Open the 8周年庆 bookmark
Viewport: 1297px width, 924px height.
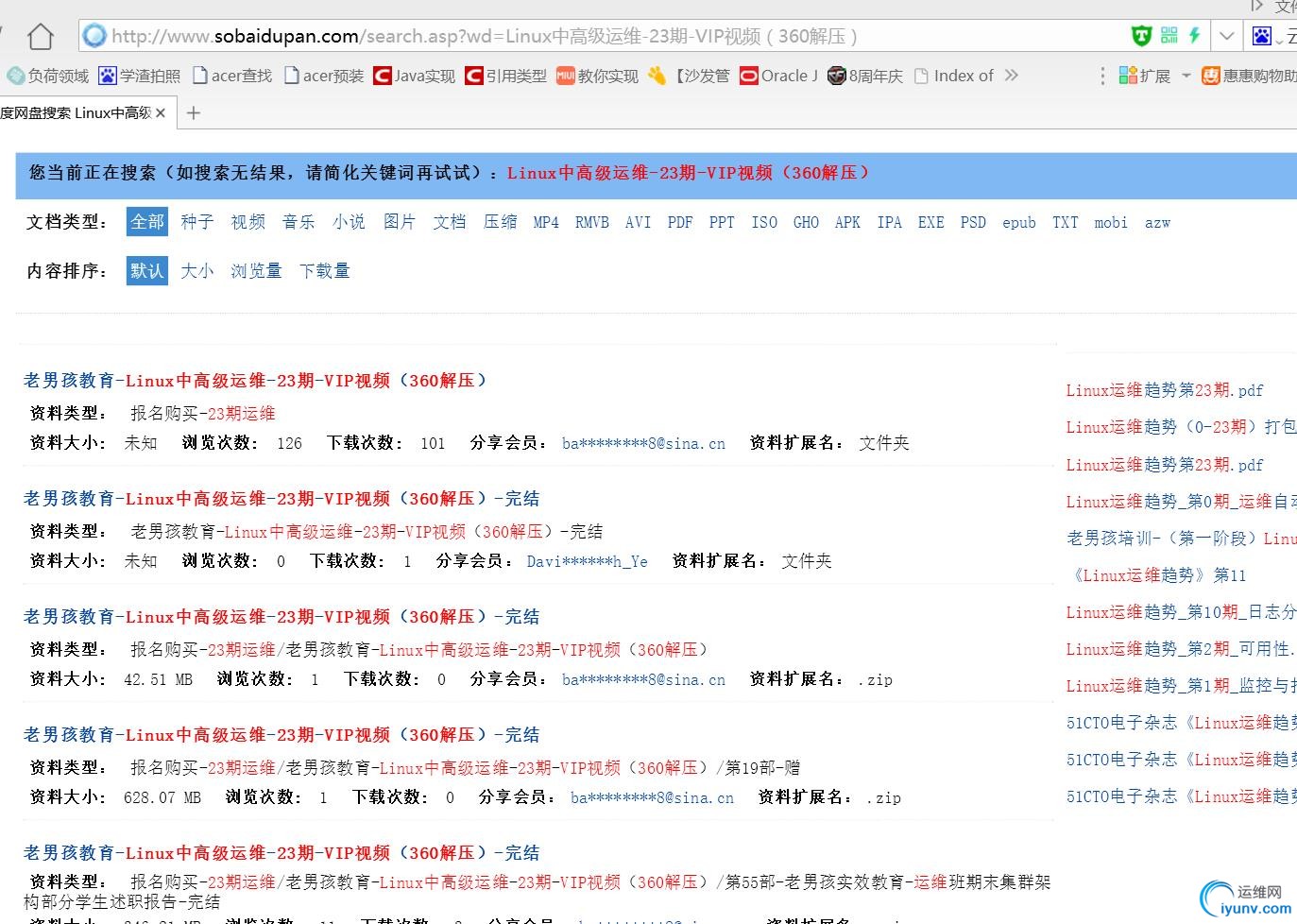(866, 76)
